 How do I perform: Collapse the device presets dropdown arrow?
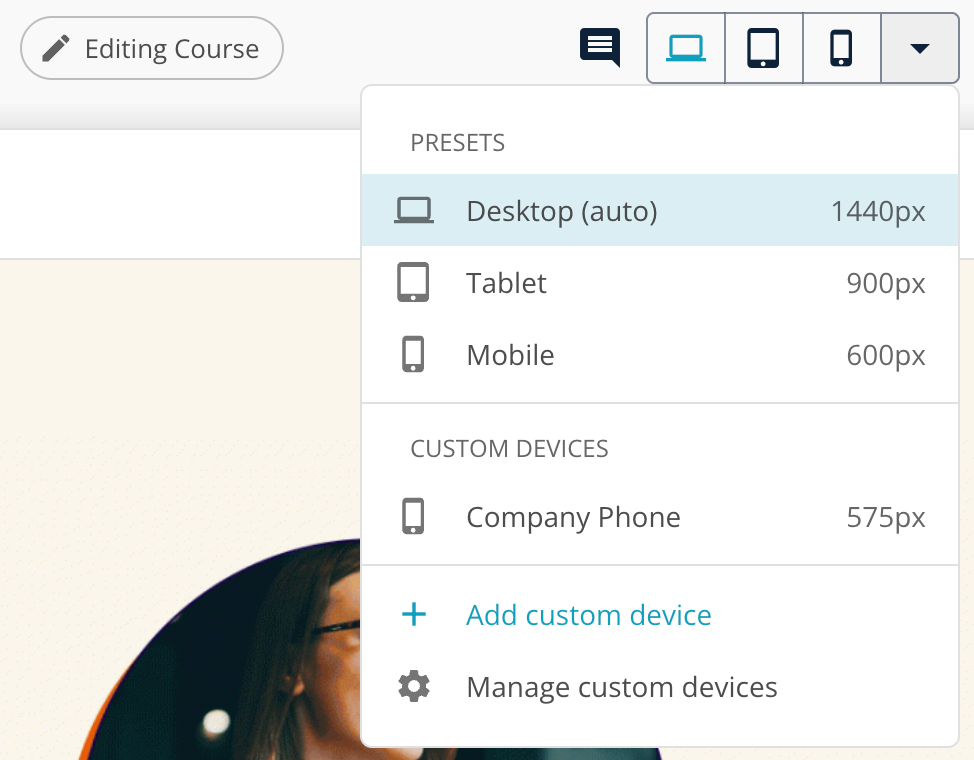[920, 48]
